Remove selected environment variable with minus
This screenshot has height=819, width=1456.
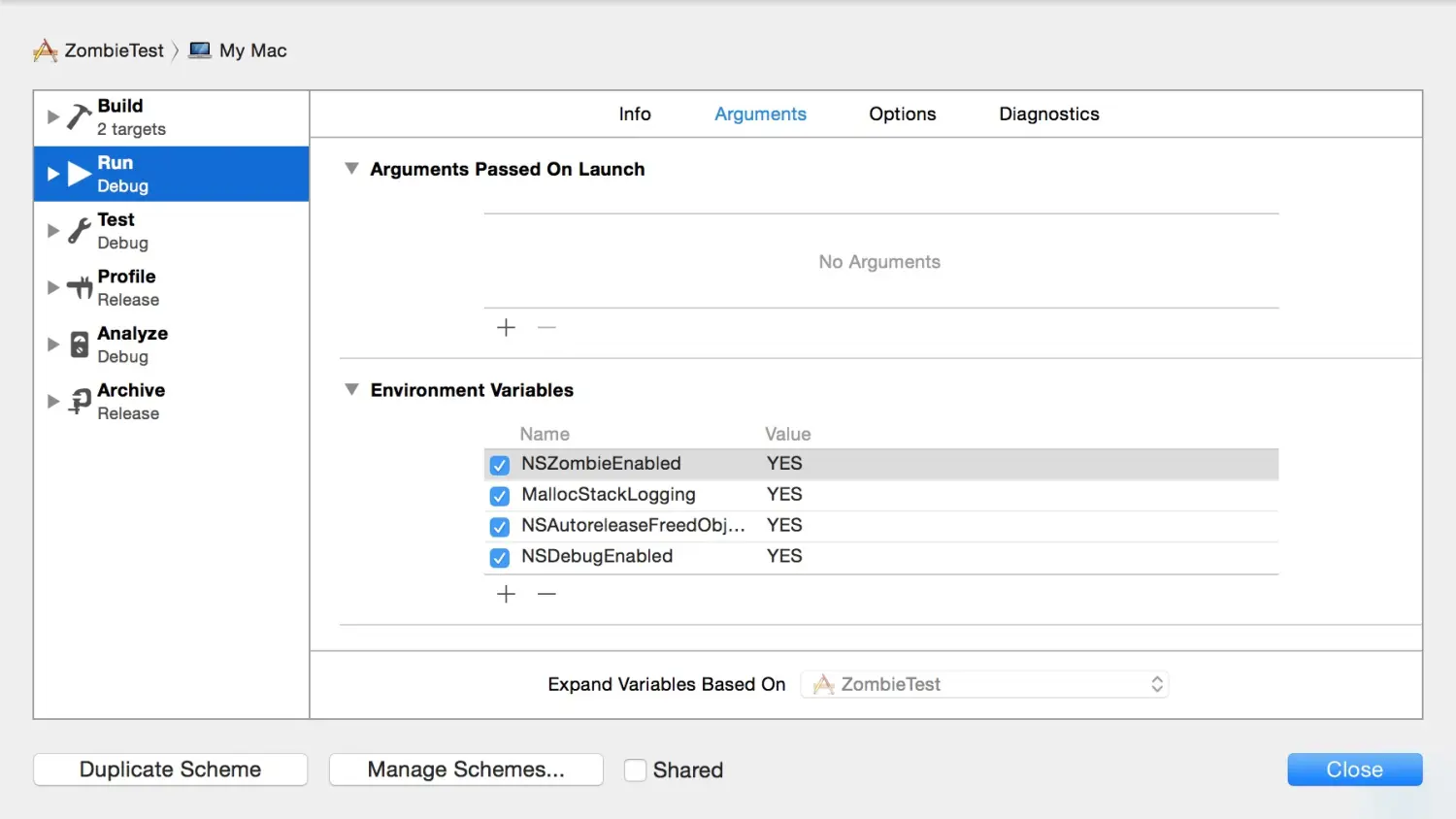(x=546, y=594)
